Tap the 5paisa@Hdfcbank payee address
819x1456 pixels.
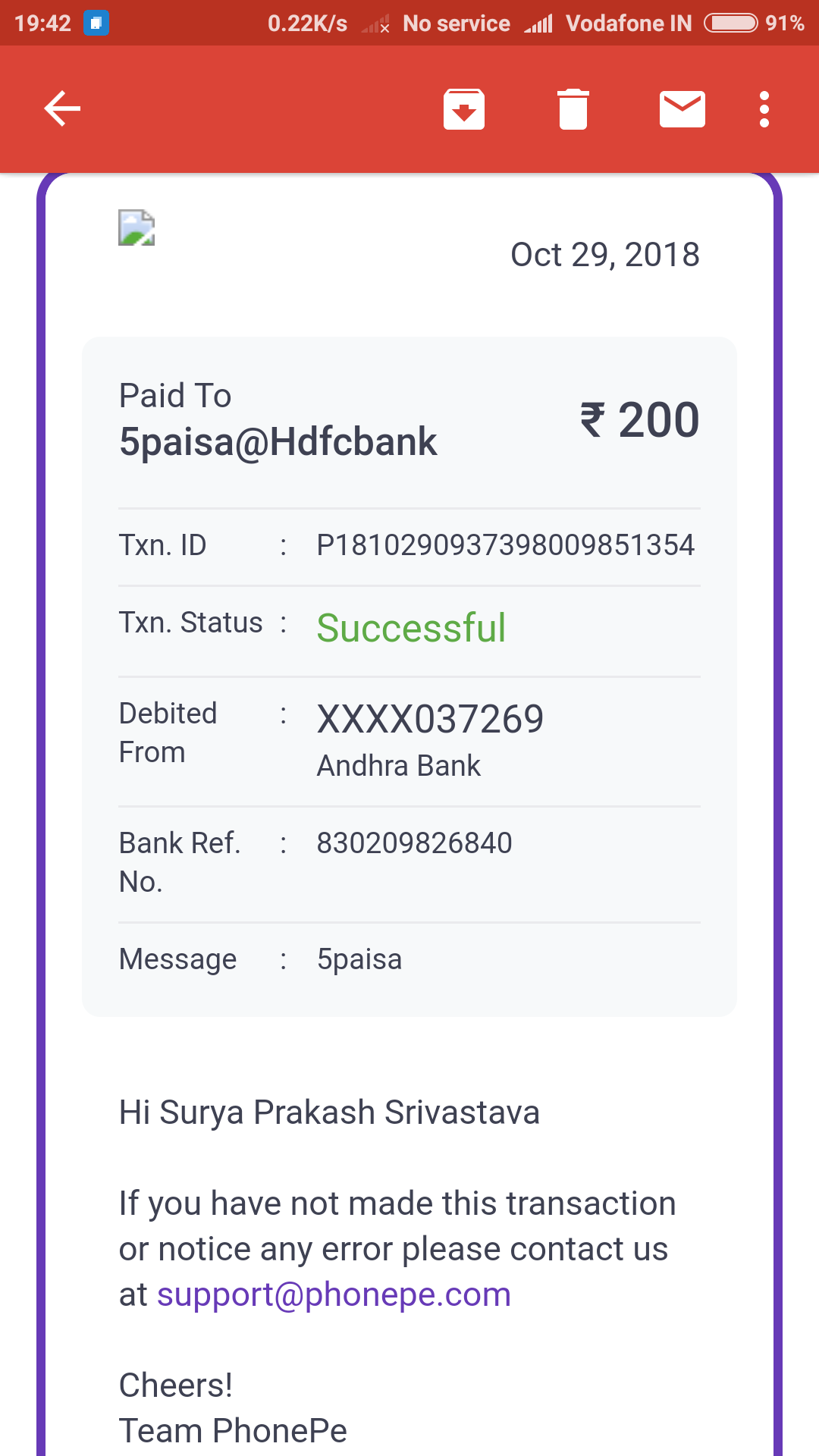point(278,442)
